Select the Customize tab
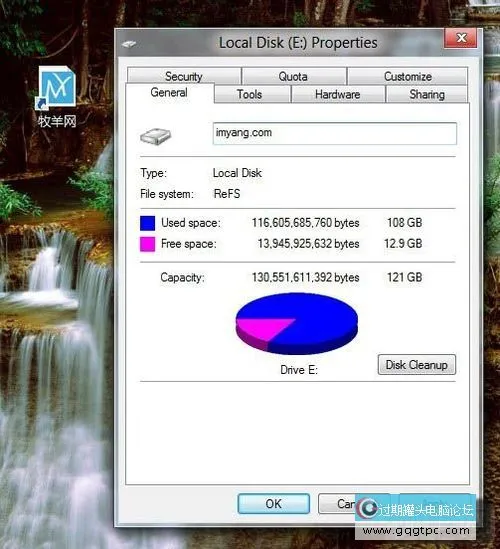Viewport: 500px width, 549px height. (408, 76)
